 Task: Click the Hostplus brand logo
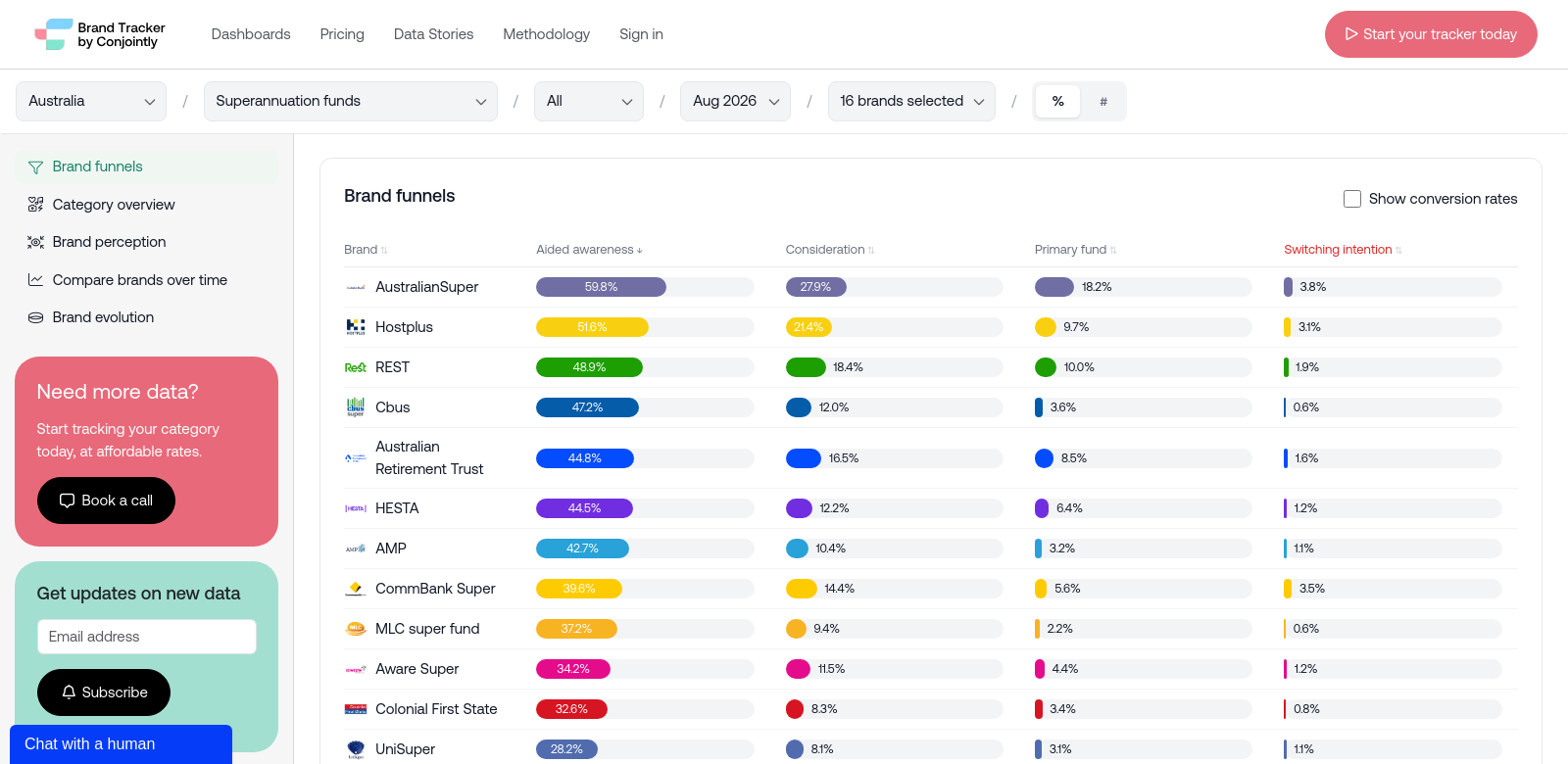(x=356, y=327)
